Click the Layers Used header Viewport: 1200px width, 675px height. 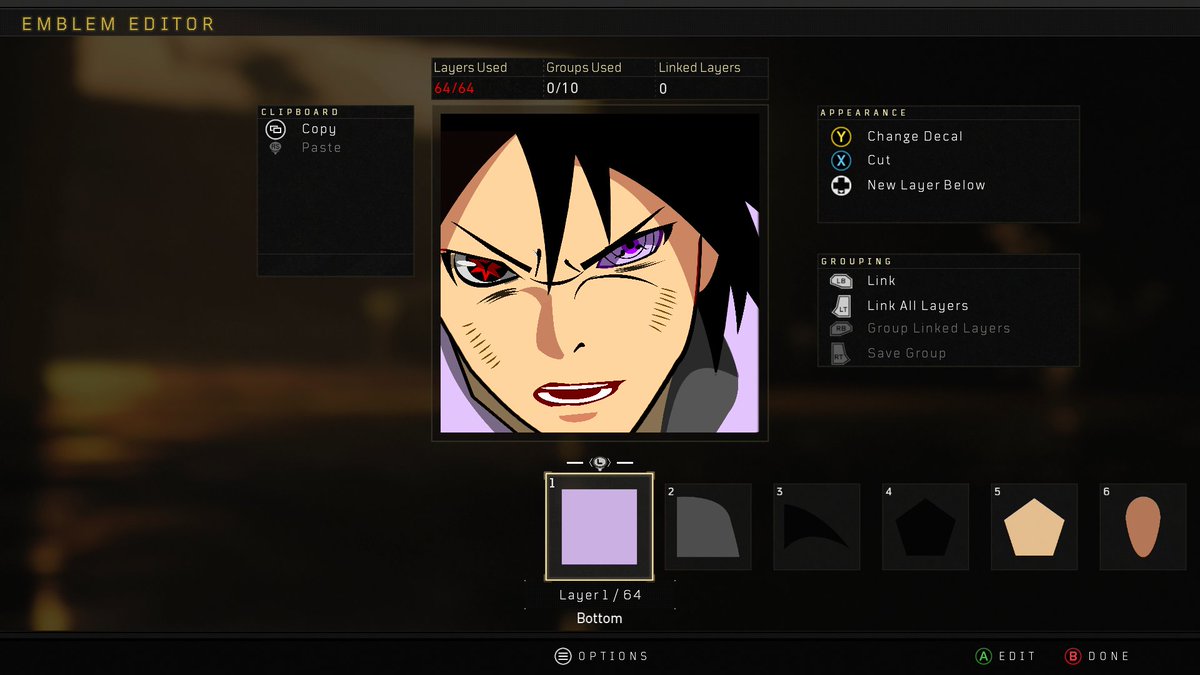point(470,68)
